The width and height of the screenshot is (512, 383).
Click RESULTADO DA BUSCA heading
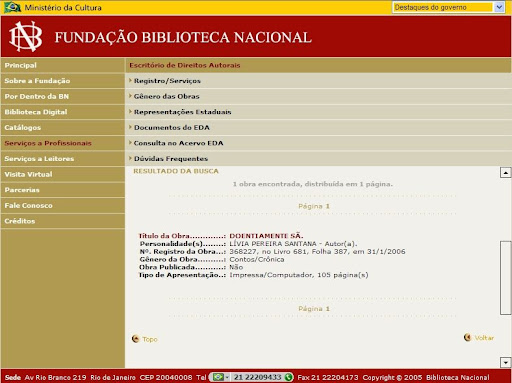pos(176,171)
